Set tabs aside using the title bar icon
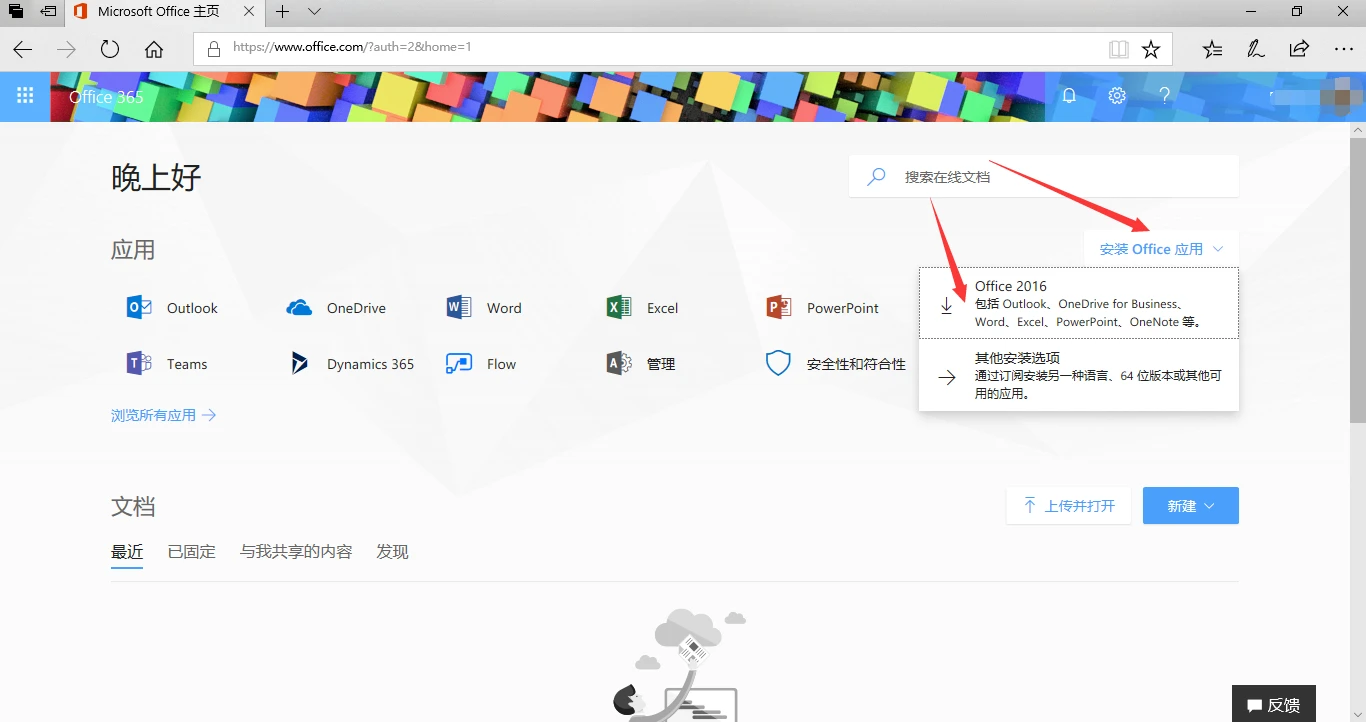 [x=48, y=12]
